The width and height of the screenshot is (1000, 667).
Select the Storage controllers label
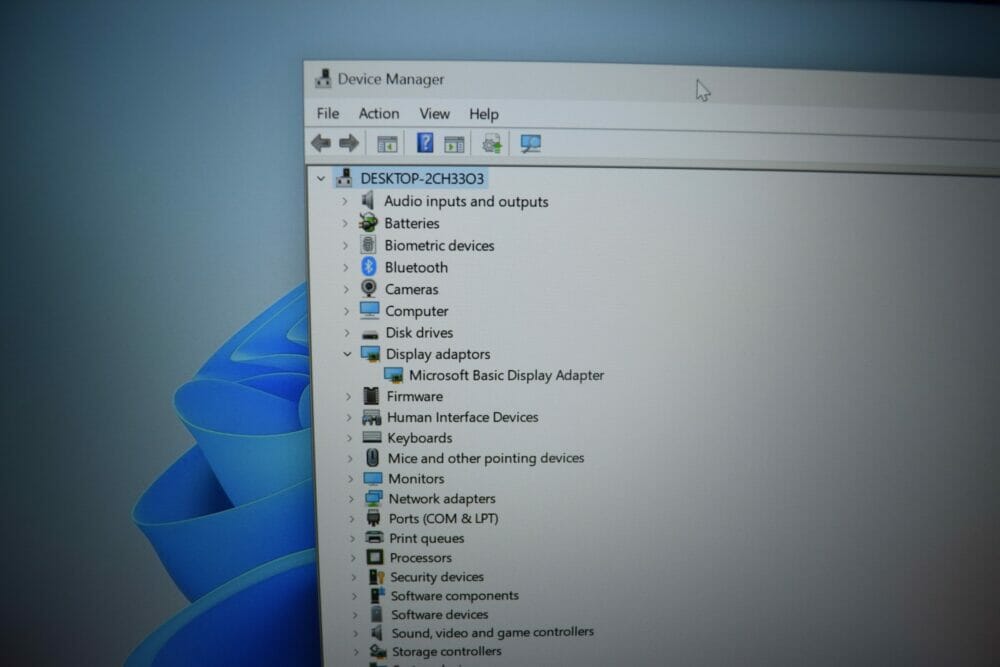[x=446, y=651]
